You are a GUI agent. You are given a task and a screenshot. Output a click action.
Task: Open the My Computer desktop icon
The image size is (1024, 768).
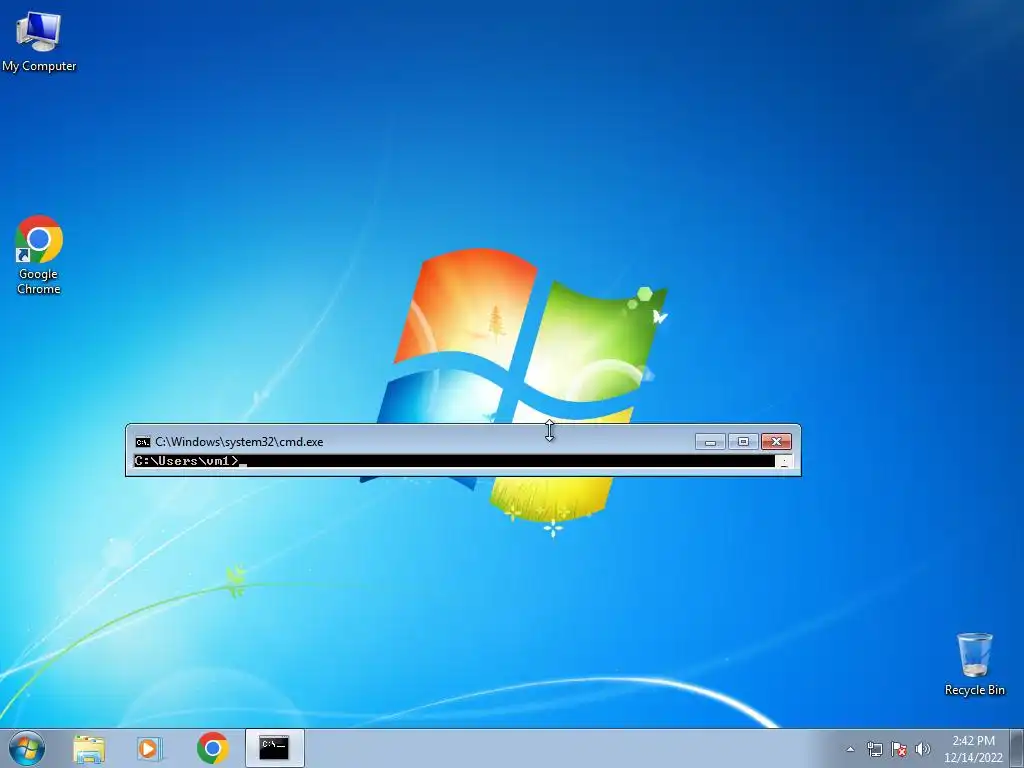coord(39,42)
